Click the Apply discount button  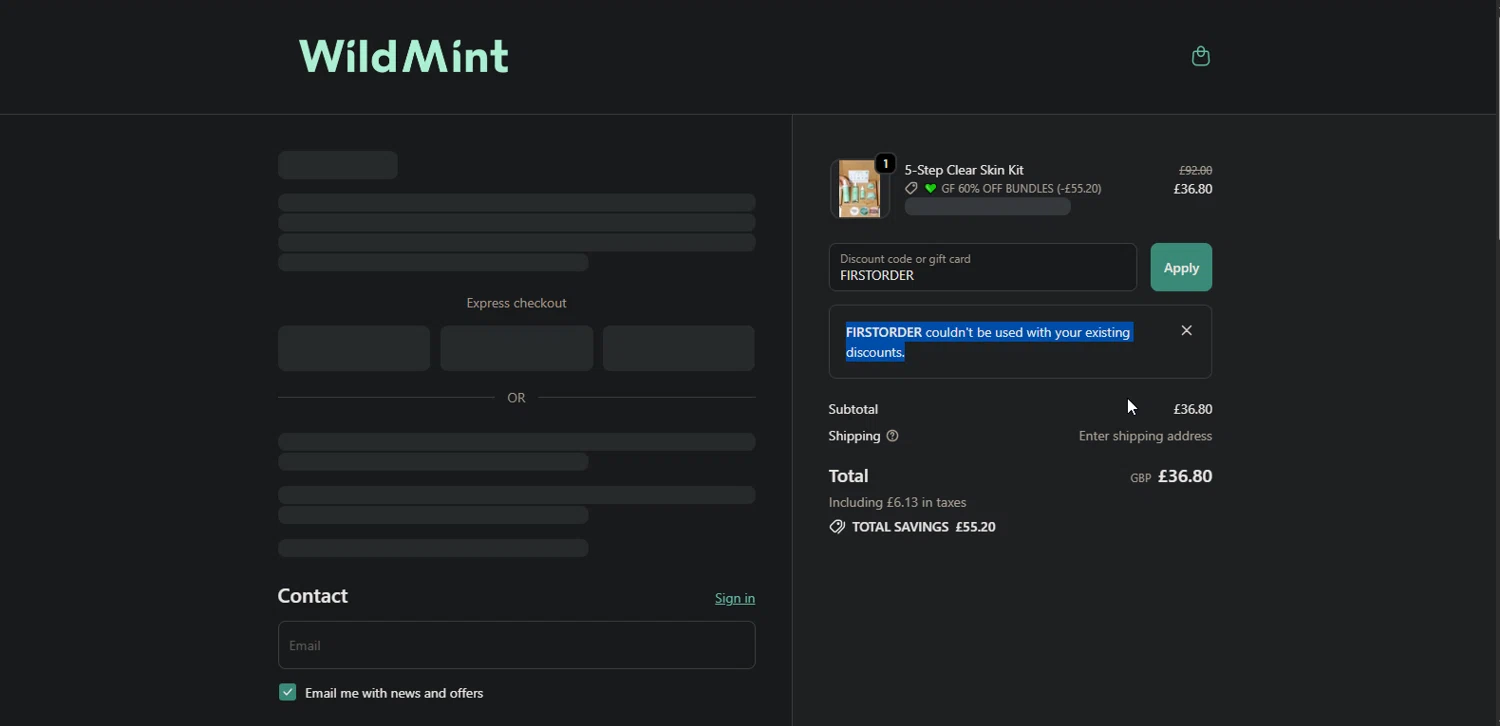click(x=1181, y=267)
